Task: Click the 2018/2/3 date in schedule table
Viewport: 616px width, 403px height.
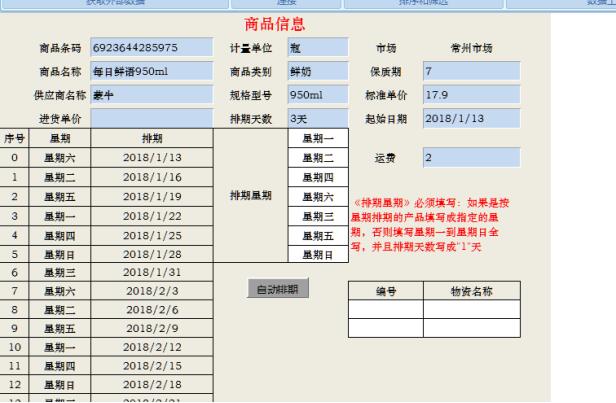Action: click(x=152, y=290)
